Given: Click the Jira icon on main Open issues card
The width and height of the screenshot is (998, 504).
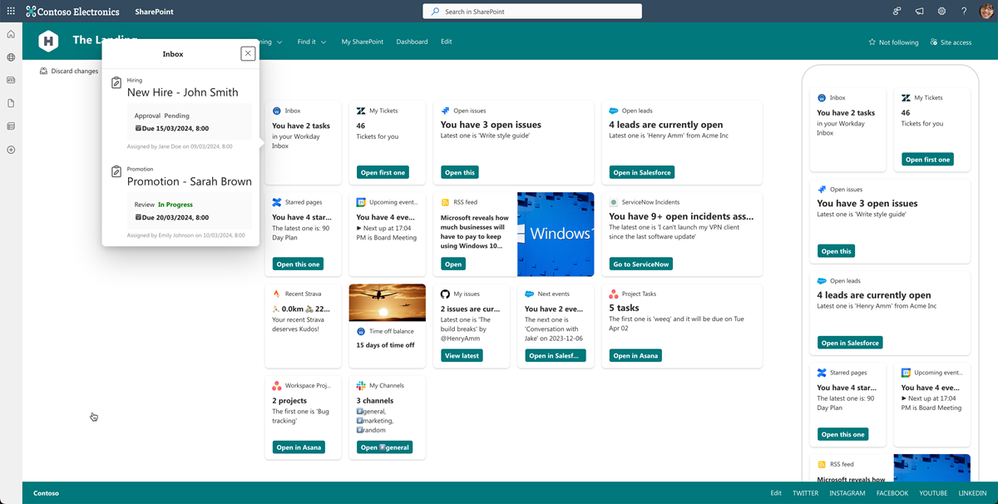Looking at the screenshot, I should pos(445,111).
